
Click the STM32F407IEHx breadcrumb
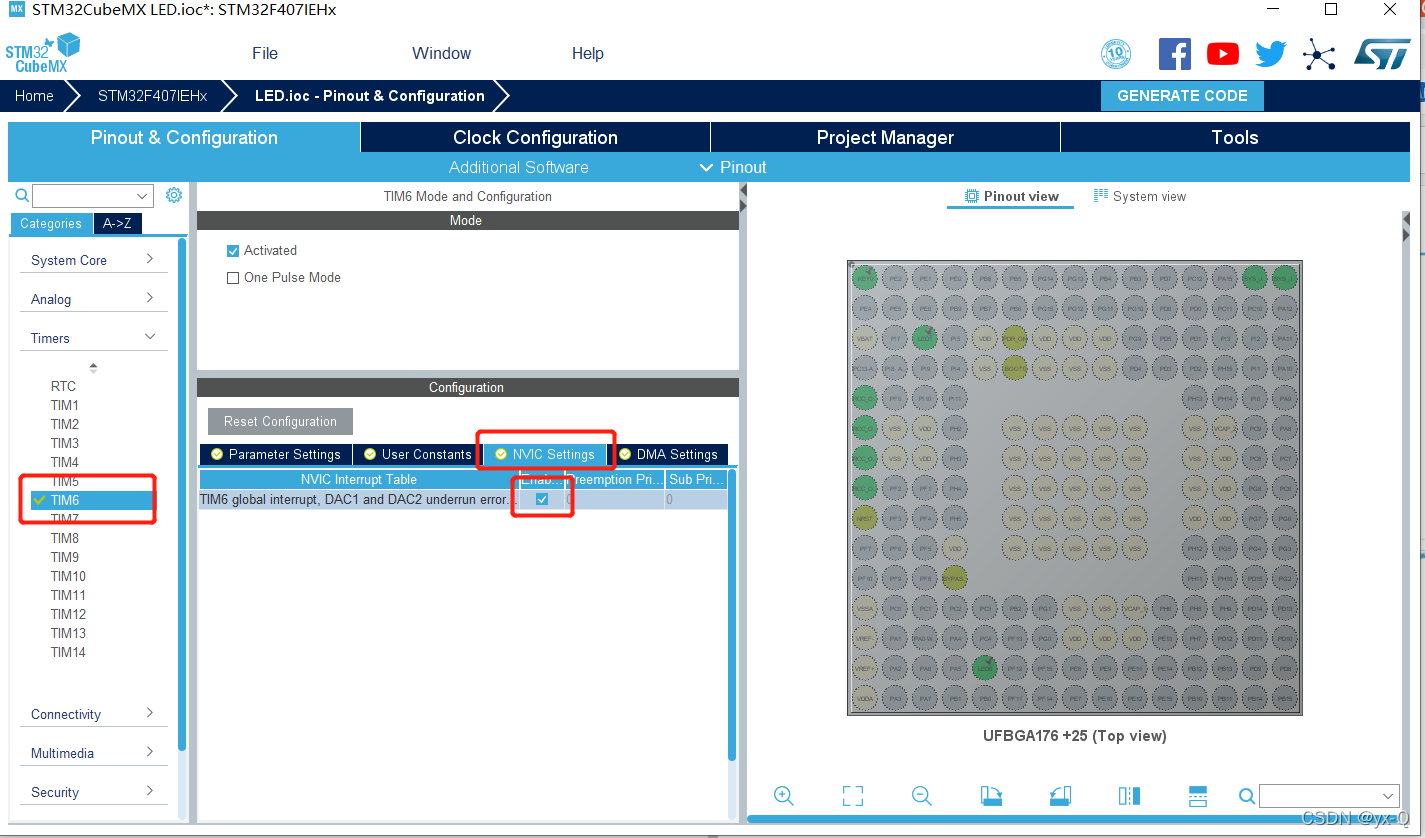152,96
